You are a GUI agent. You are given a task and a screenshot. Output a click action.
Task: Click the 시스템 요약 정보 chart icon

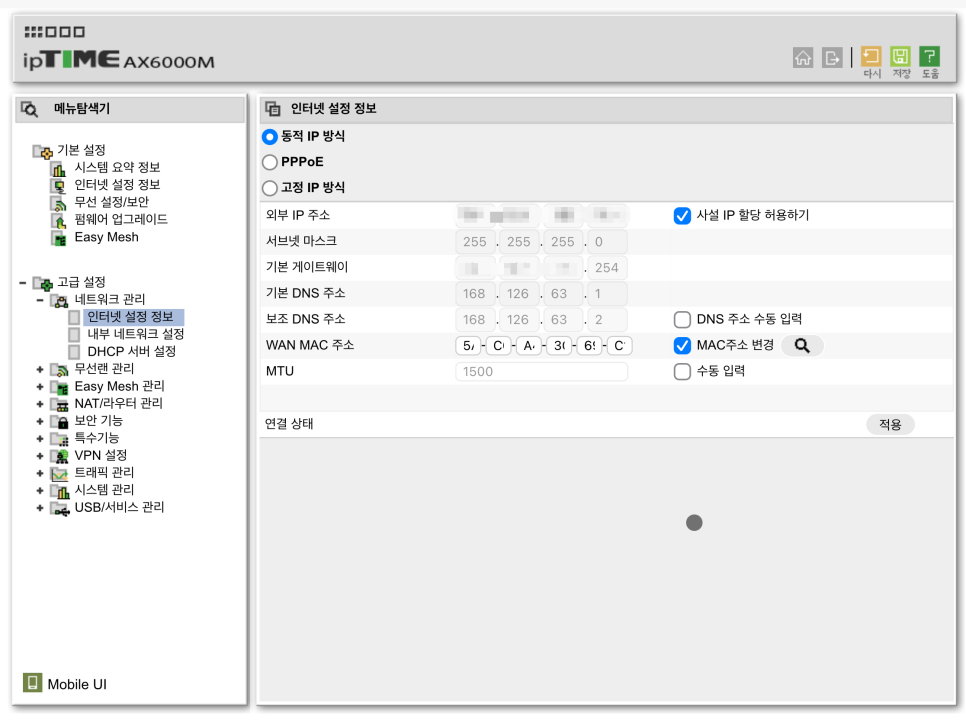click(59, 168)
